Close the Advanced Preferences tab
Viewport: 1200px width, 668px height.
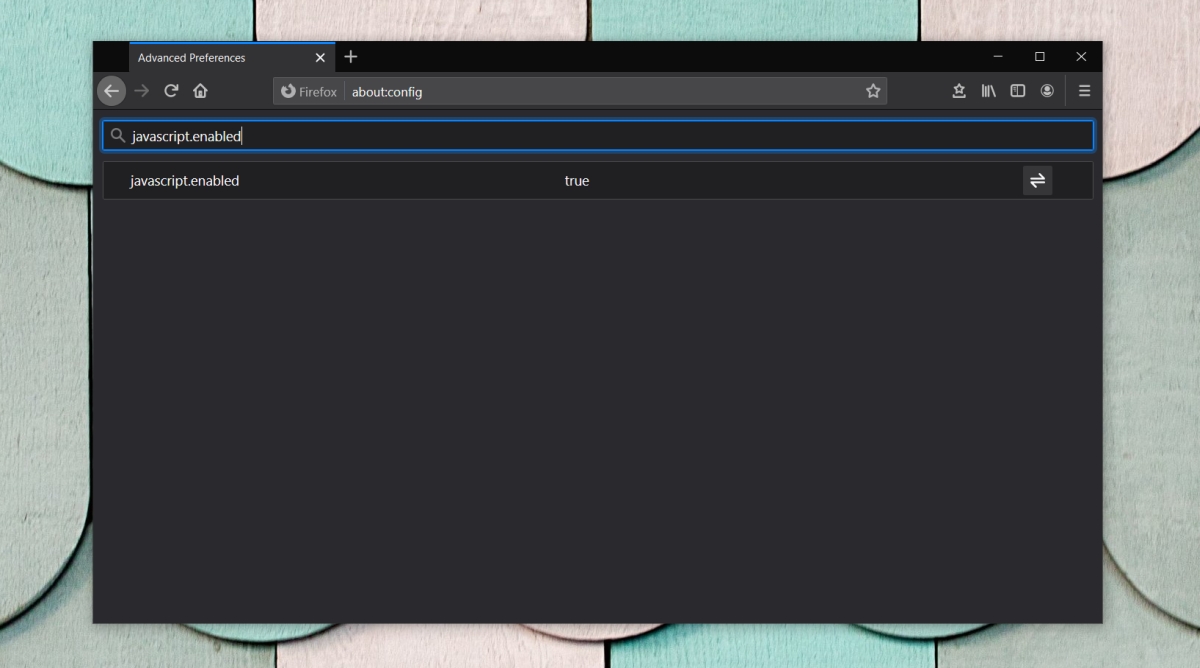click(x=320, y=58)
